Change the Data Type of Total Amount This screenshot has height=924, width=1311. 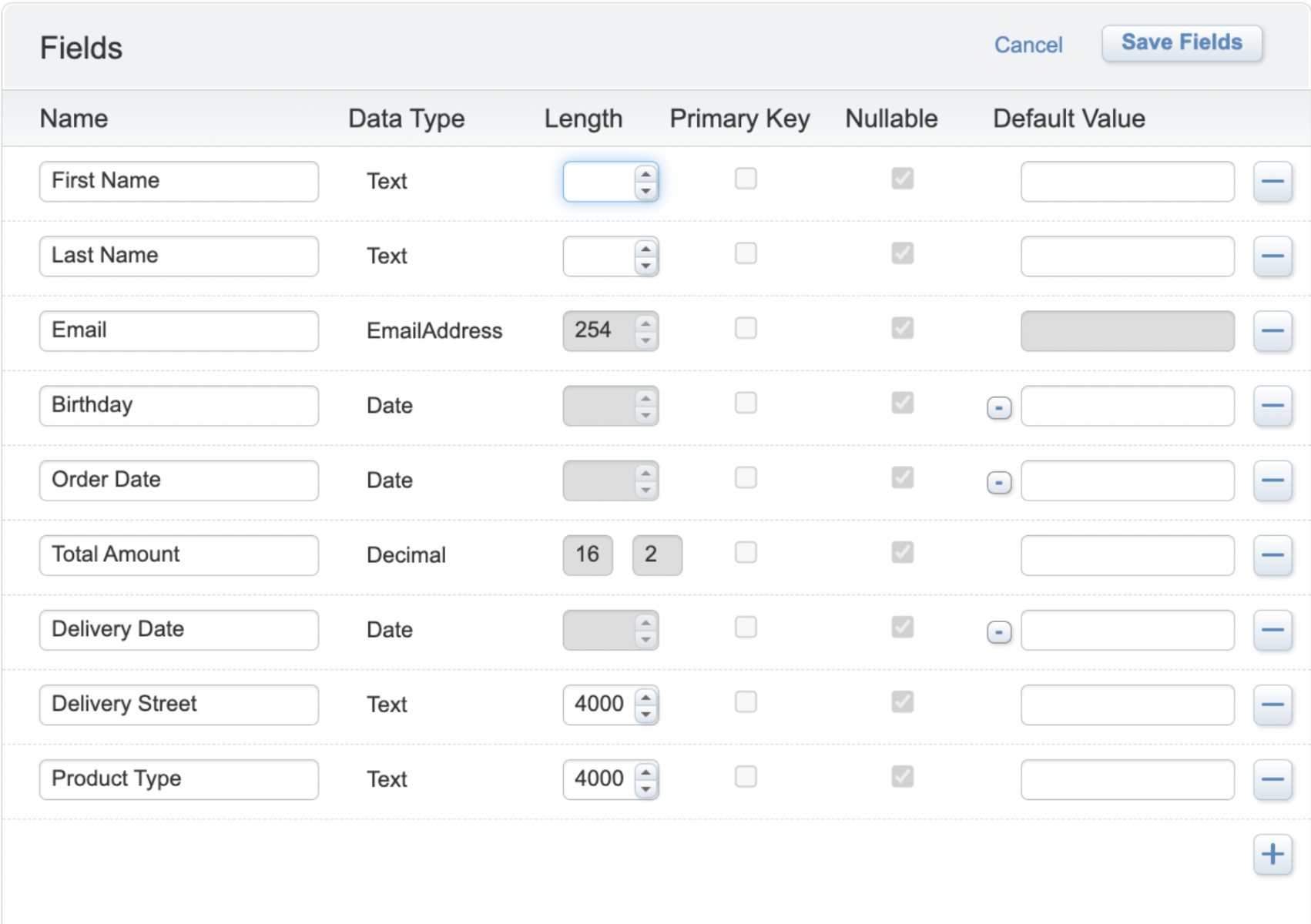pos(406,555)
